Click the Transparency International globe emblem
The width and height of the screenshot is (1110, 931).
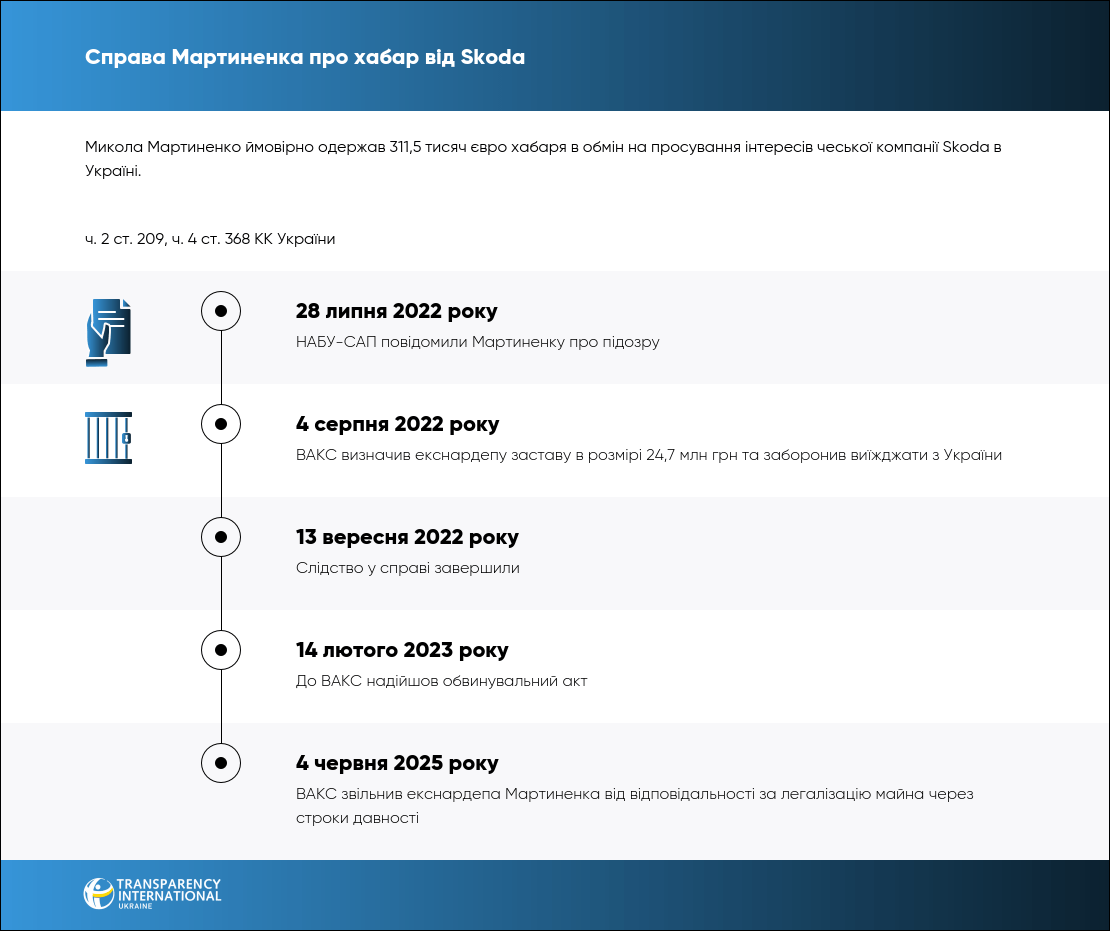point(99,893)
